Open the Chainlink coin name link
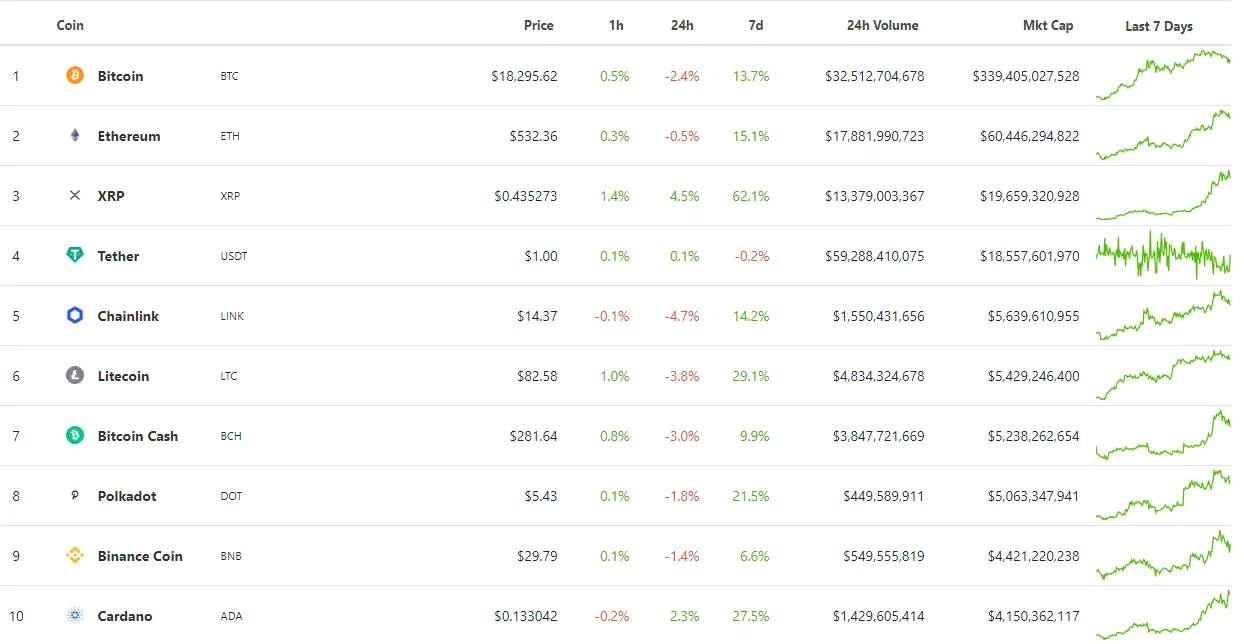Screen dimensions: 1244x644 point(128,316)
